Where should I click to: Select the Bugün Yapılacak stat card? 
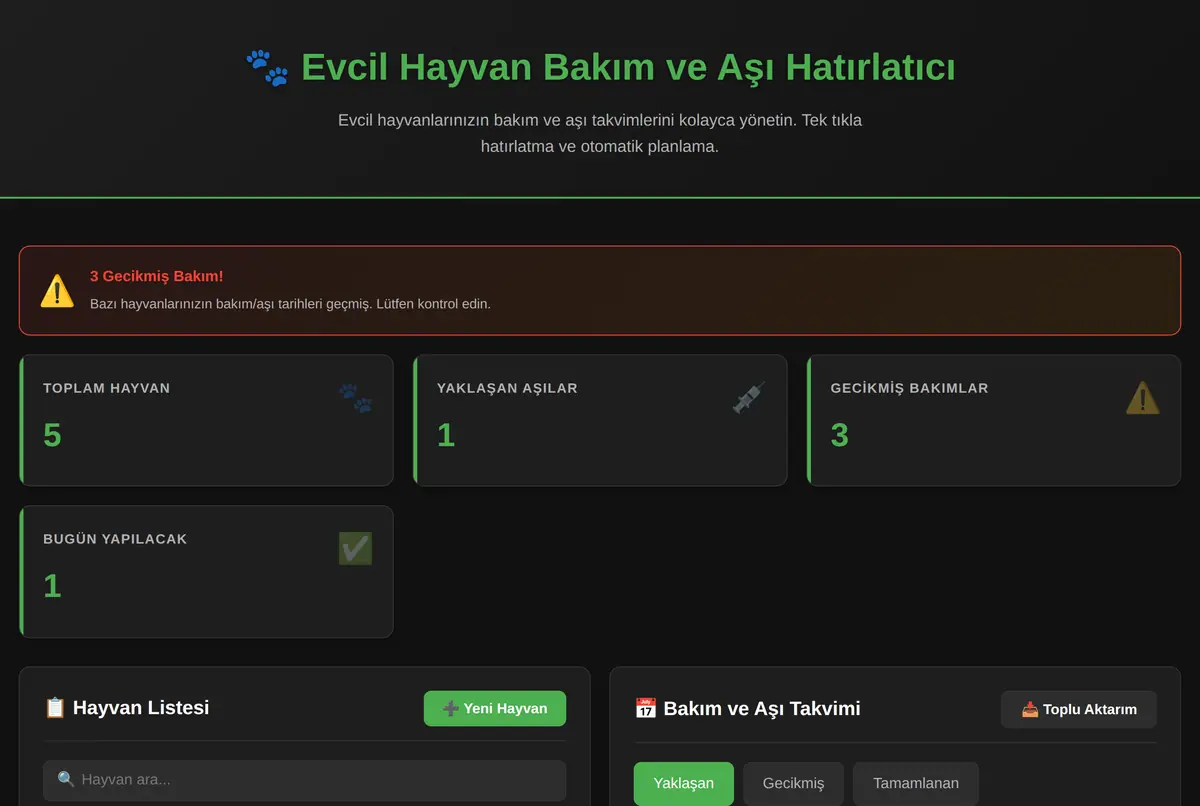tap(206, 572)
